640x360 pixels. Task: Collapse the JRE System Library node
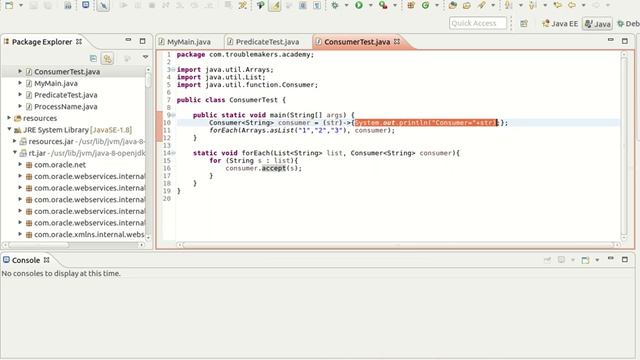9,129
